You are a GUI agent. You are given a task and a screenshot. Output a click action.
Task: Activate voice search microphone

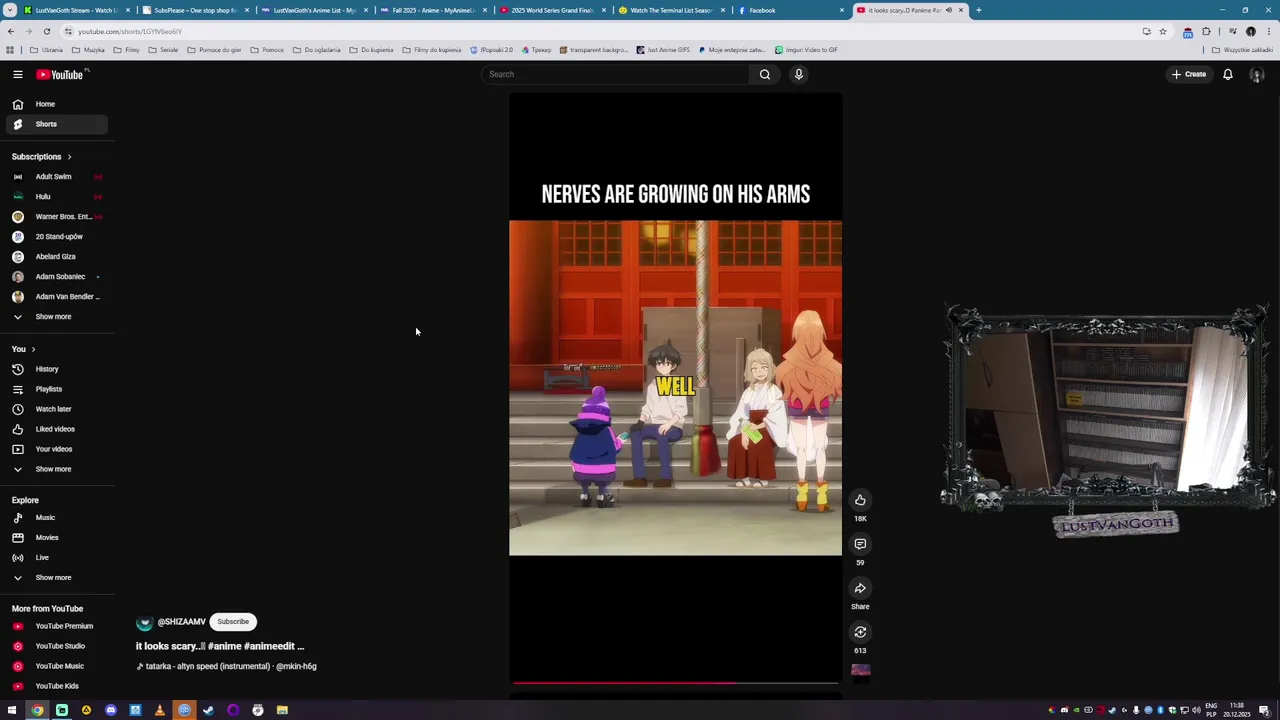799,74
